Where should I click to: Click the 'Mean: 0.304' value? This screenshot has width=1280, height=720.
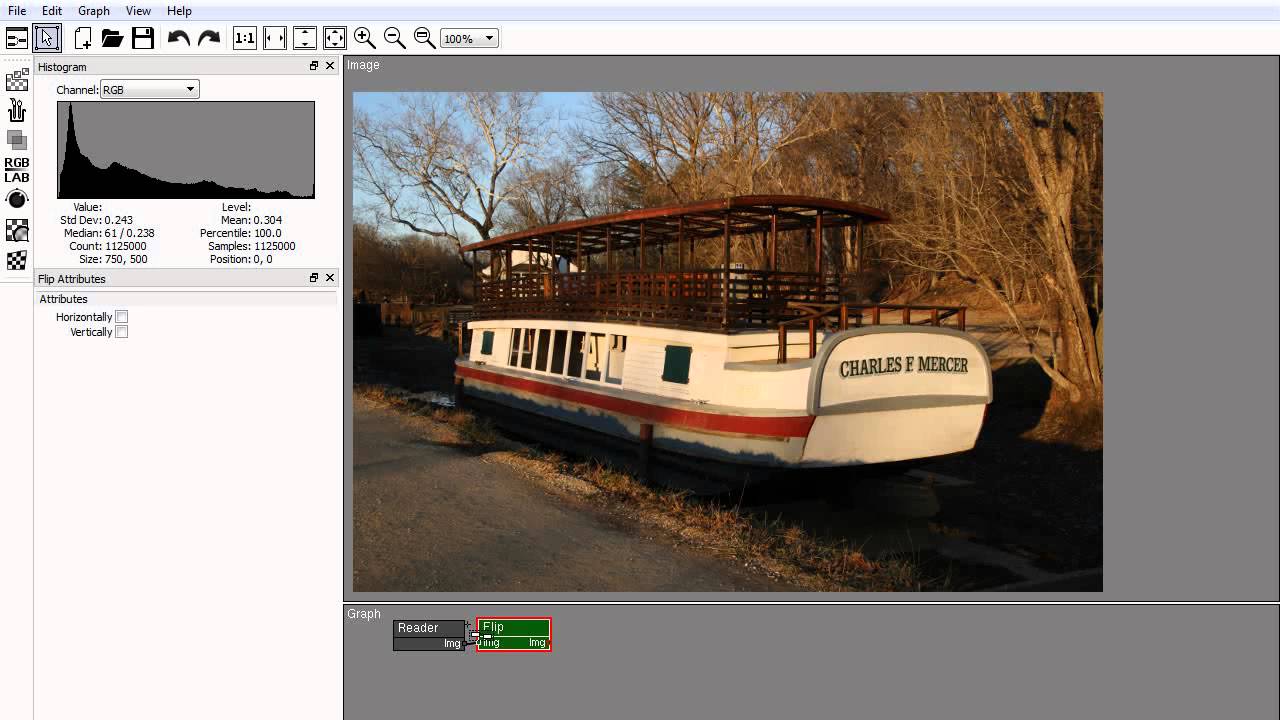pyautogui.click(x=251, y=220)
